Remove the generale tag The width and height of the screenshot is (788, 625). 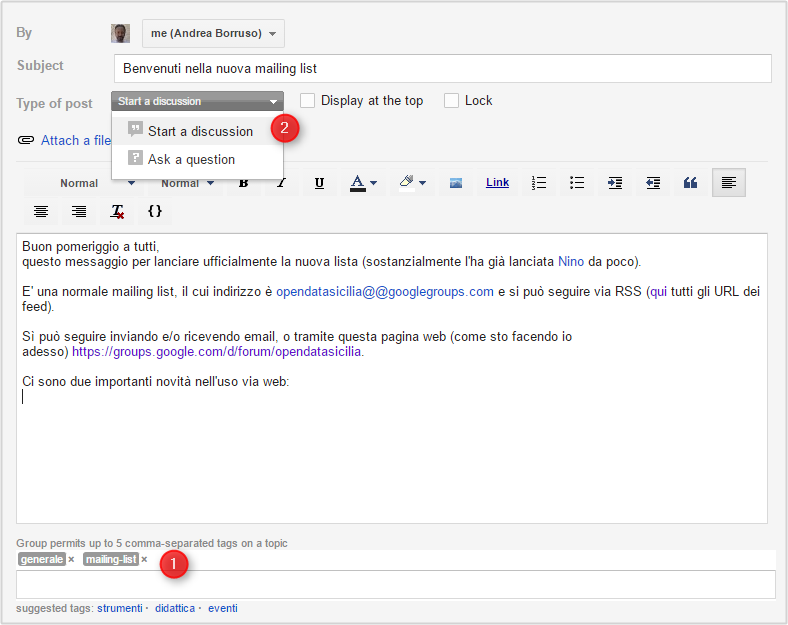pyautogui.click(x=71, y=560)
